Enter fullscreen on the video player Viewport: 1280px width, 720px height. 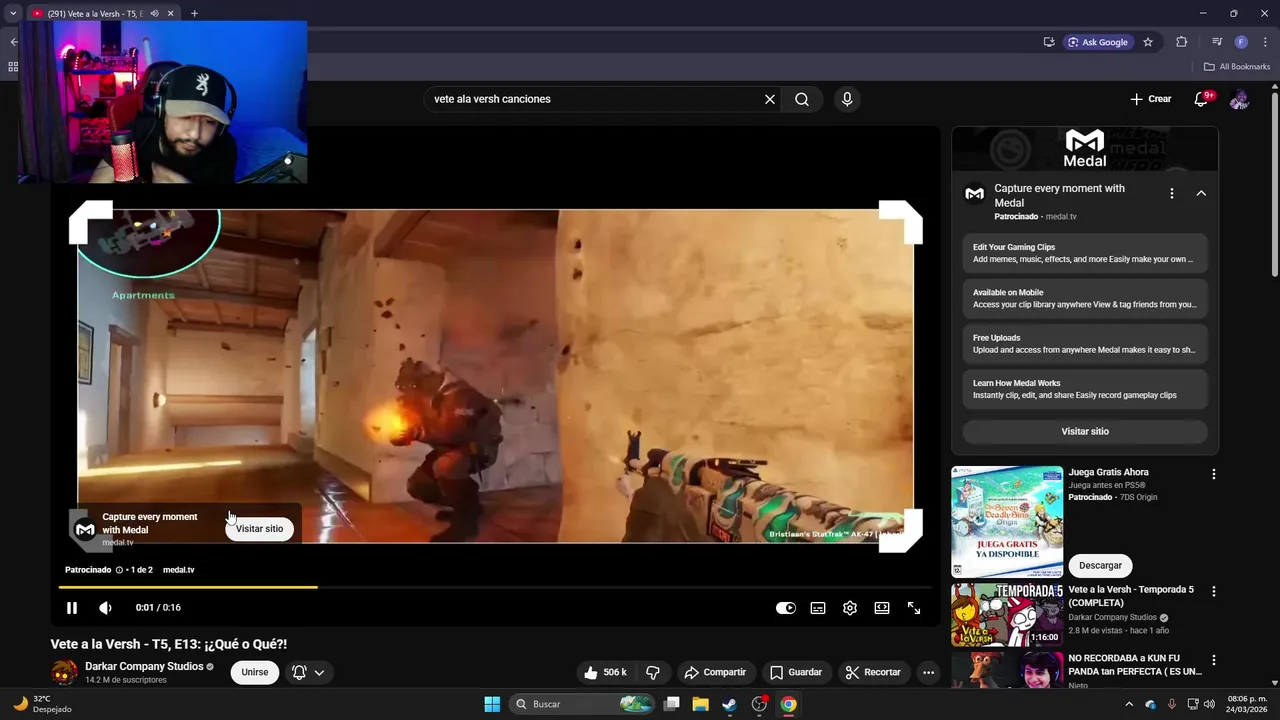[914, 608]
